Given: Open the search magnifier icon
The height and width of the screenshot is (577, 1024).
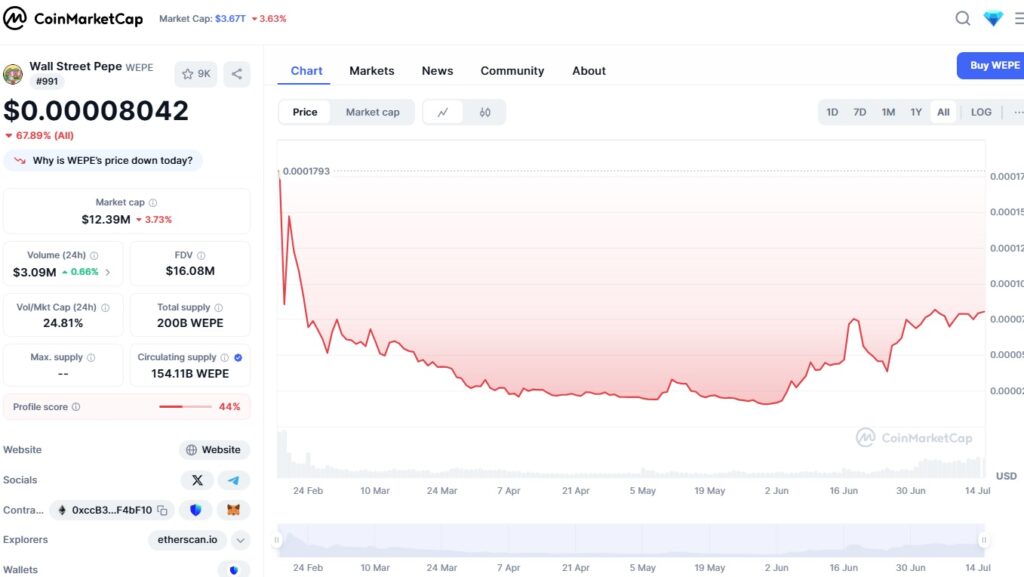Looking at the screenshot, I should pyautogui.click(x=962, y=18).
